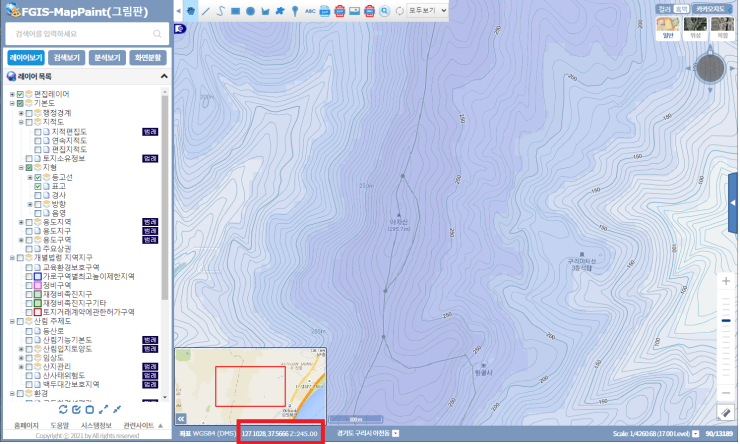This screenshot has height=444, width=740.
Task: Select the polygon drawing tool
Action: tap(265, 11)
